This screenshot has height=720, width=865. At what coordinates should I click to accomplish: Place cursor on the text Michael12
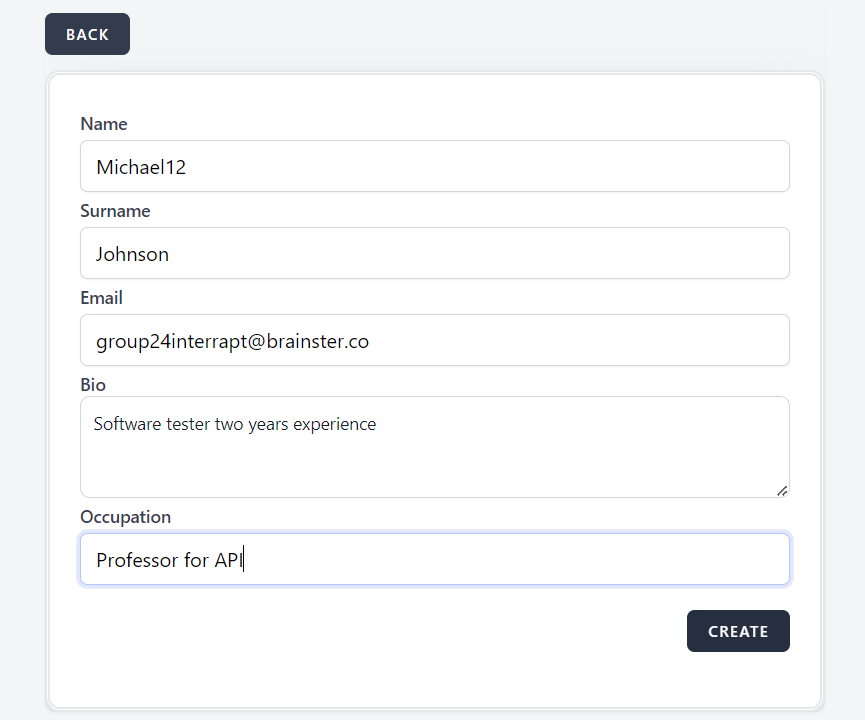(141, 167)
